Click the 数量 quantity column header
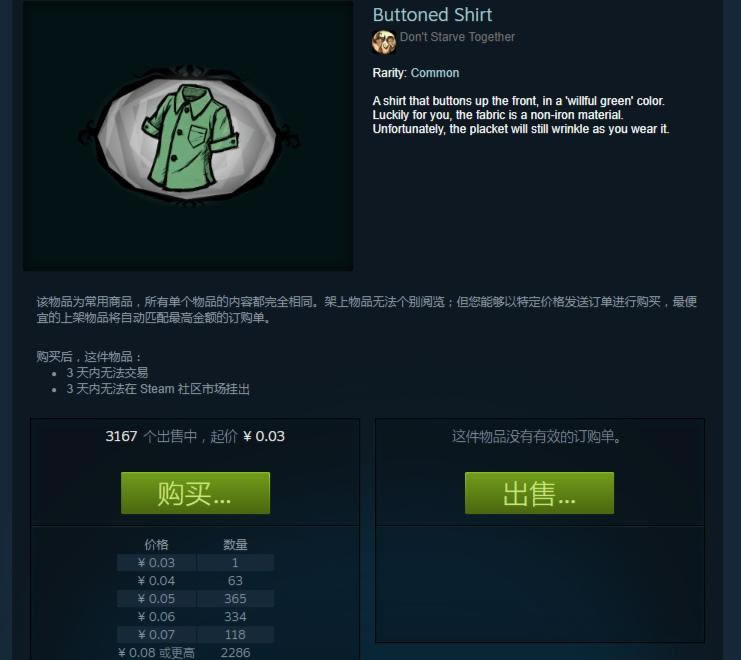741x660 pixels. tap(235, 545)
